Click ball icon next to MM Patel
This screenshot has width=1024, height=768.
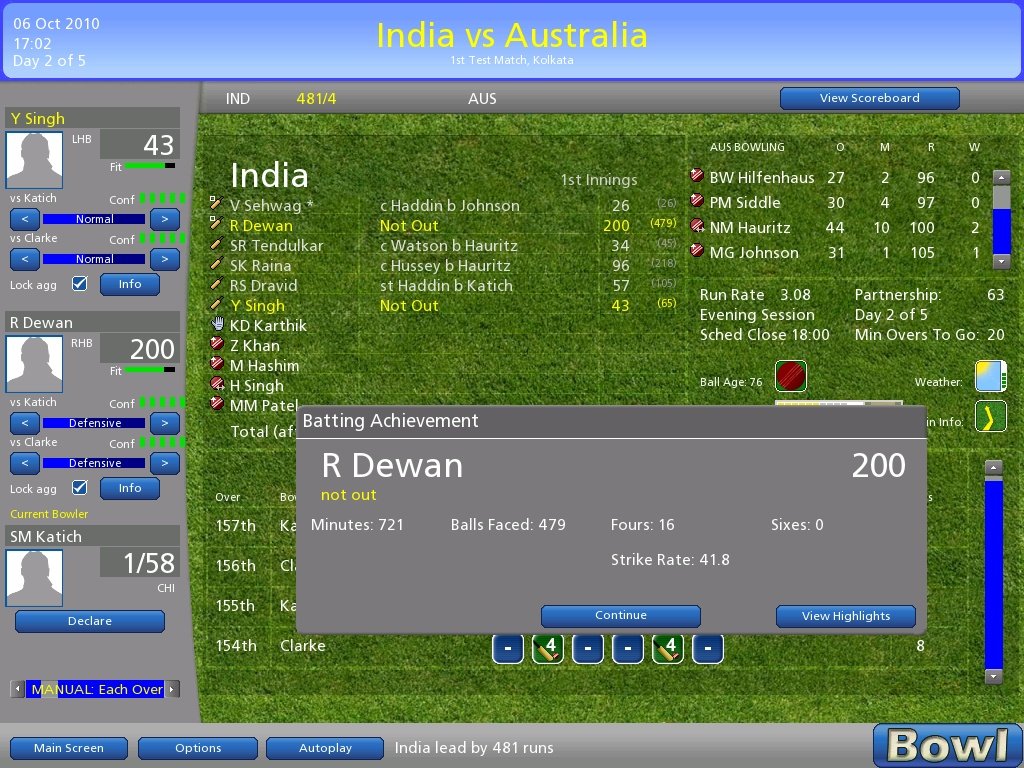(x=217, y=404)
